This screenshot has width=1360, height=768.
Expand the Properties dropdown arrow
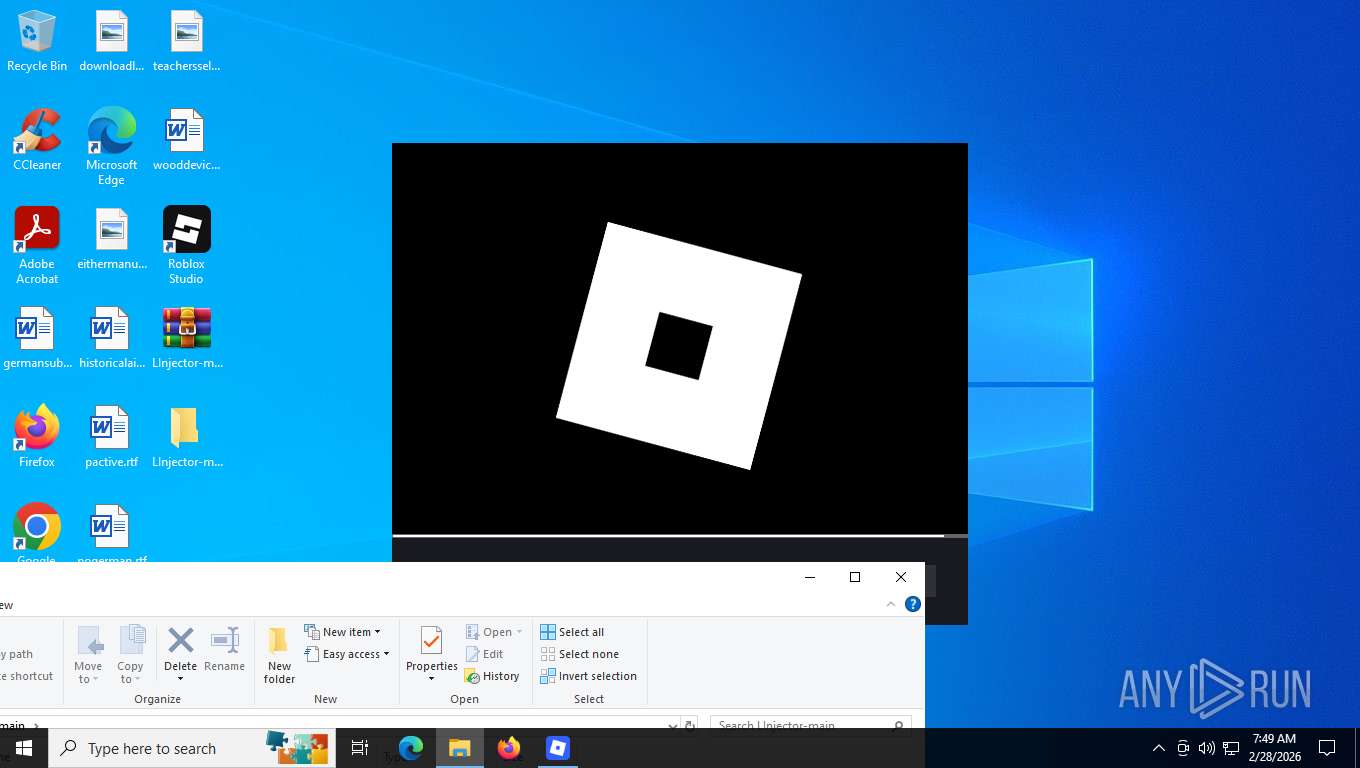pyautogui.click(x=432, y=679)
